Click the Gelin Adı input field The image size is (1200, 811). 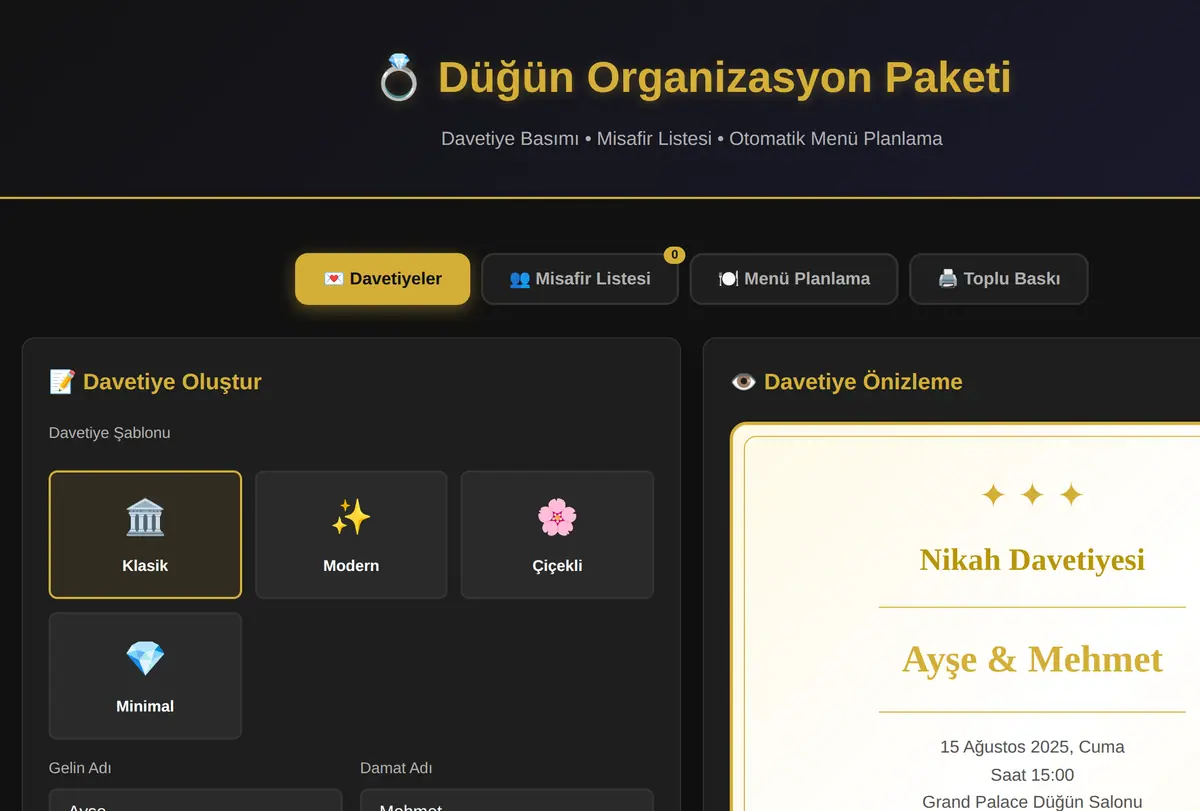tap(195, 800)
